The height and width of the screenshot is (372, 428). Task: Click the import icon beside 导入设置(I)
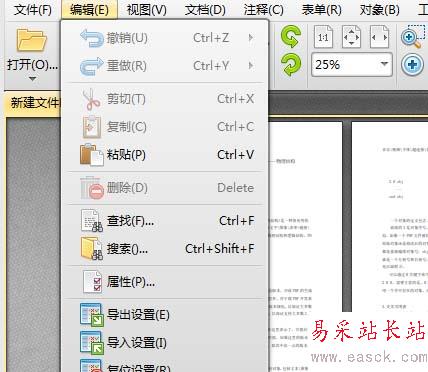(92, 343)
